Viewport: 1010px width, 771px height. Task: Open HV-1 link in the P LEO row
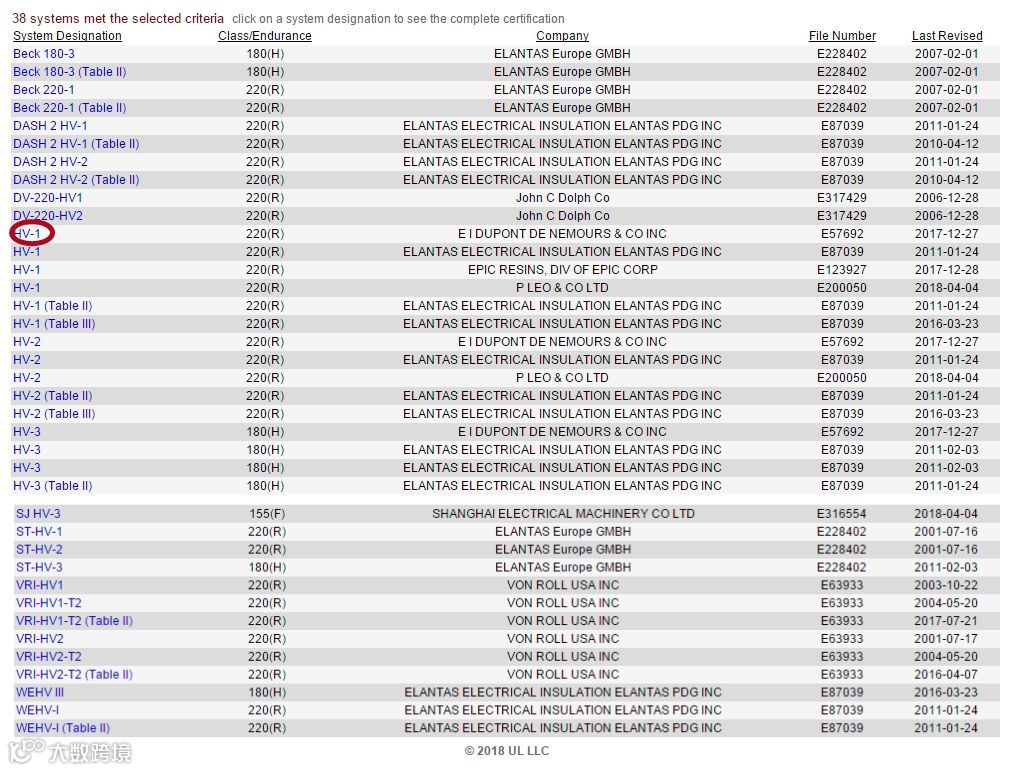(26, 288)
